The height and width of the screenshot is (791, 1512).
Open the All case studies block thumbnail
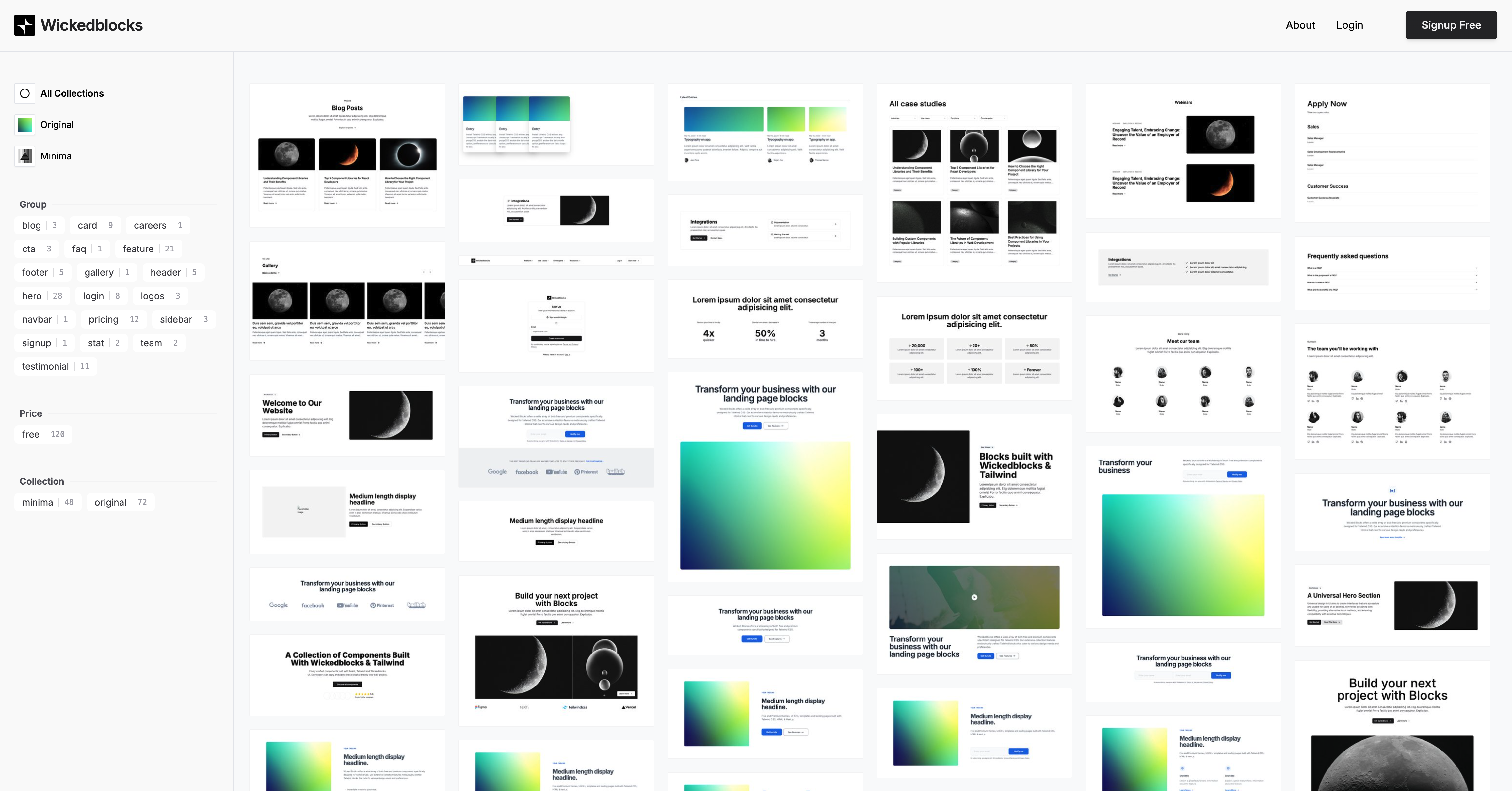tap(974, 183)
